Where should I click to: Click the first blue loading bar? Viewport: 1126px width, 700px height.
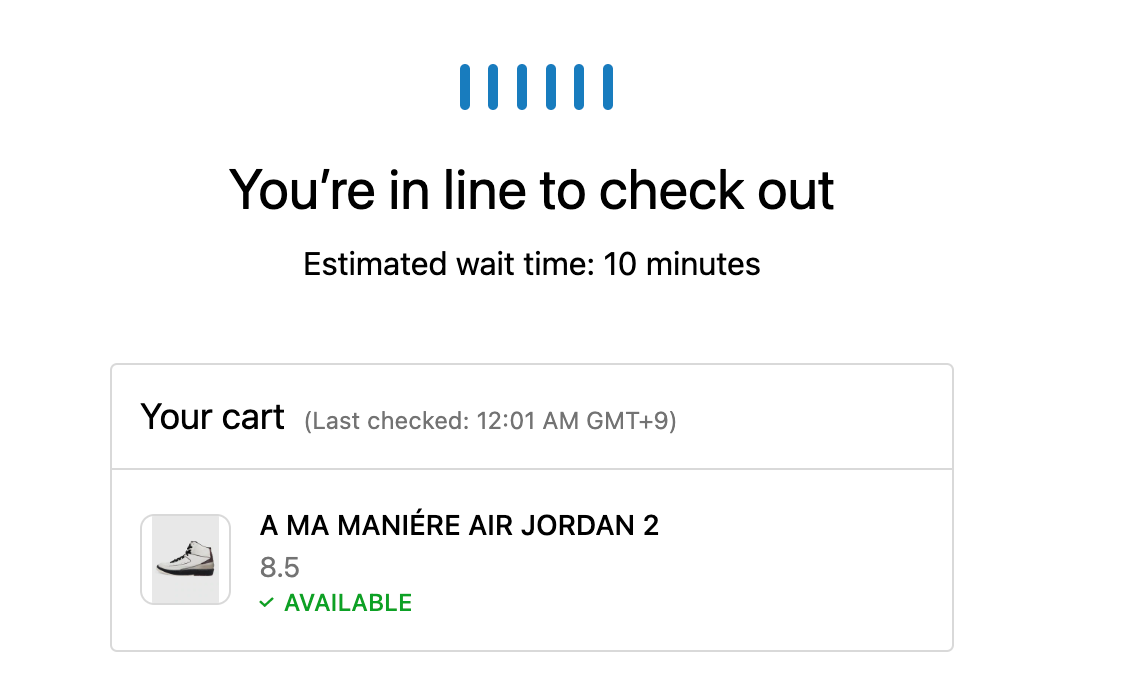pos(465,87)
